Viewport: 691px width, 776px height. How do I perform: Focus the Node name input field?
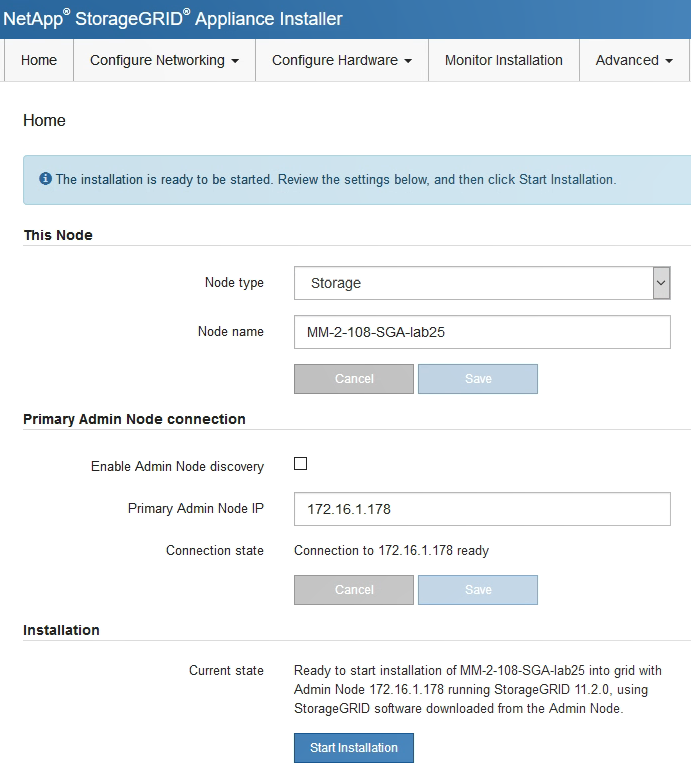click(x=482, y=332)
